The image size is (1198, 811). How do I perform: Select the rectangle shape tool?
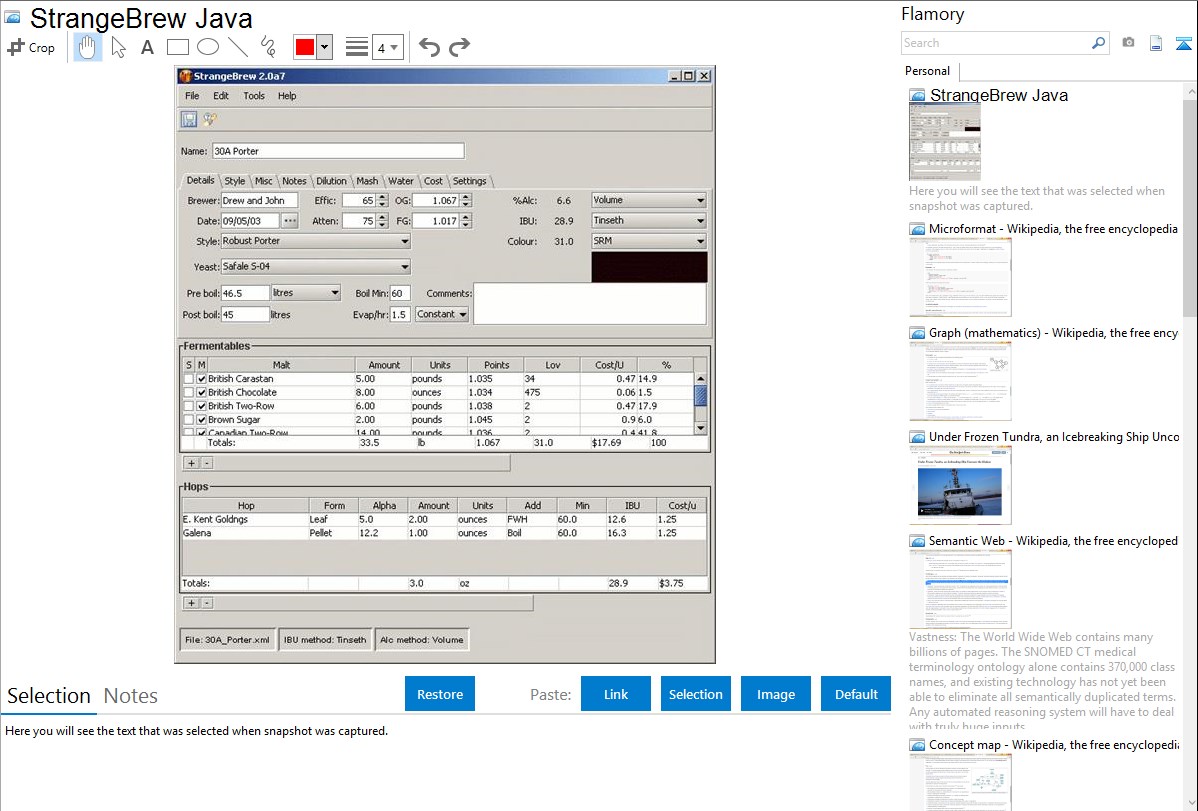click(177, 47)
